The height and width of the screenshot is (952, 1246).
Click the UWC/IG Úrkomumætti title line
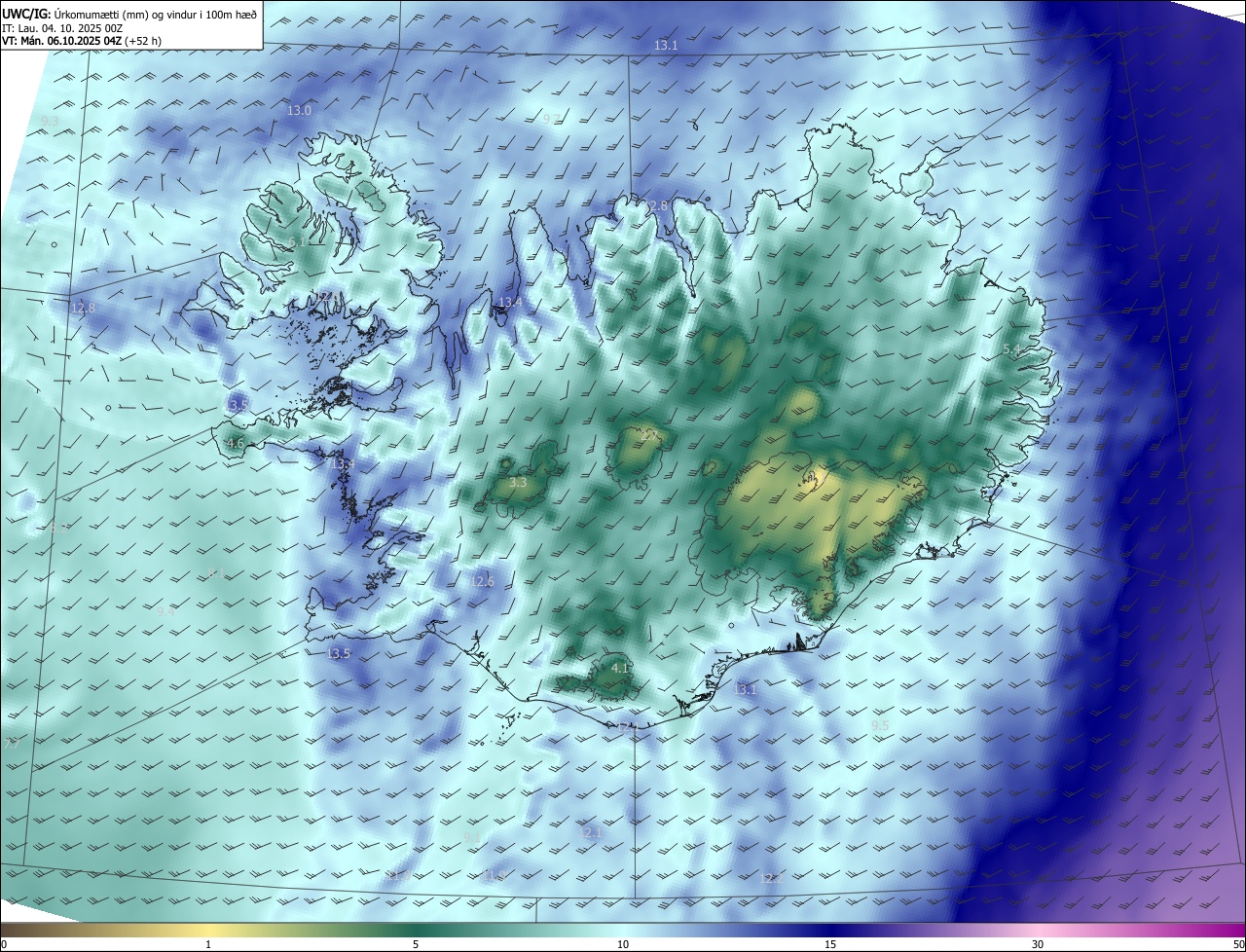pos(129,13)
